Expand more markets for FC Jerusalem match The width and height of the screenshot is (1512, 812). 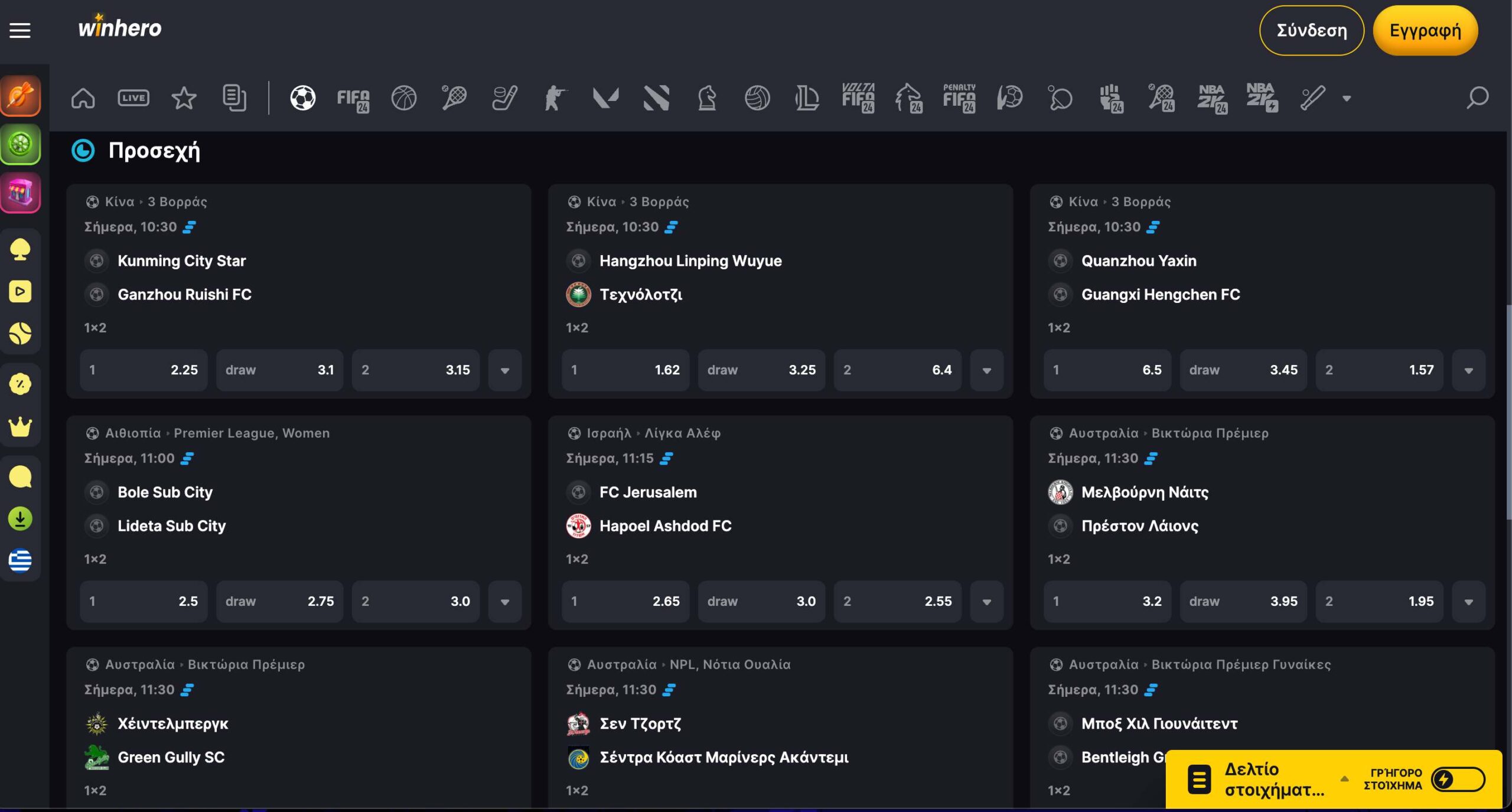click(986, 602)
